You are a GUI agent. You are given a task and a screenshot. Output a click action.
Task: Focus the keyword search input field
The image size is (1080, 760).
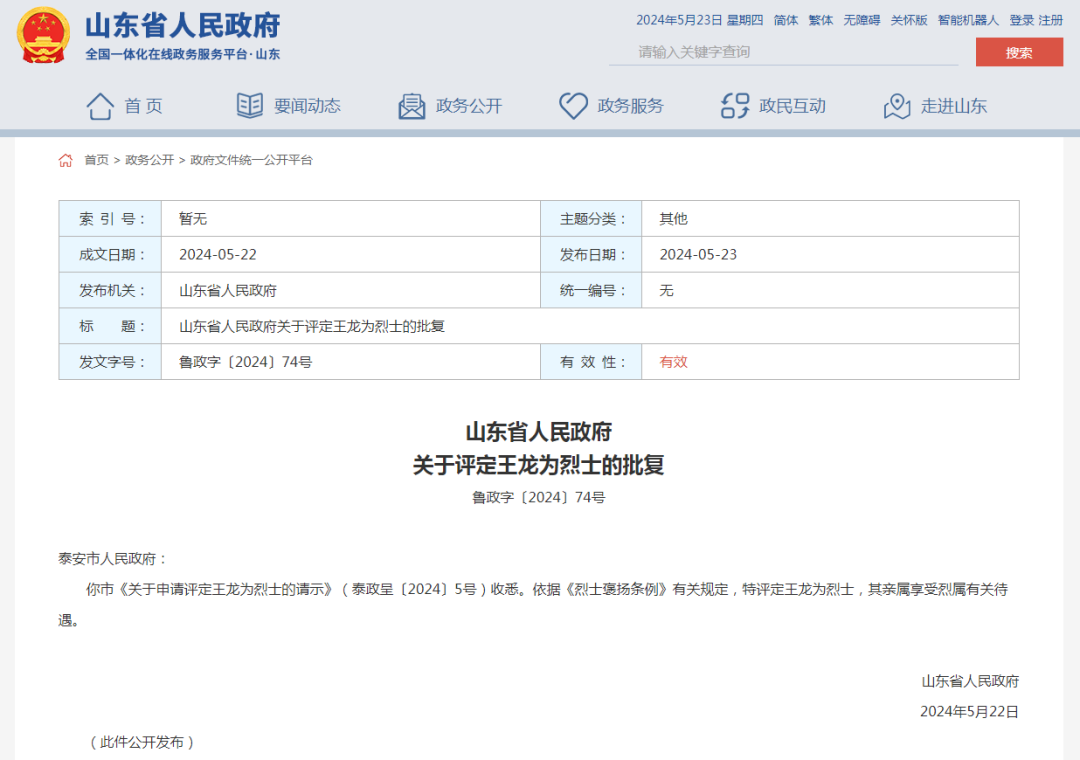783,52
